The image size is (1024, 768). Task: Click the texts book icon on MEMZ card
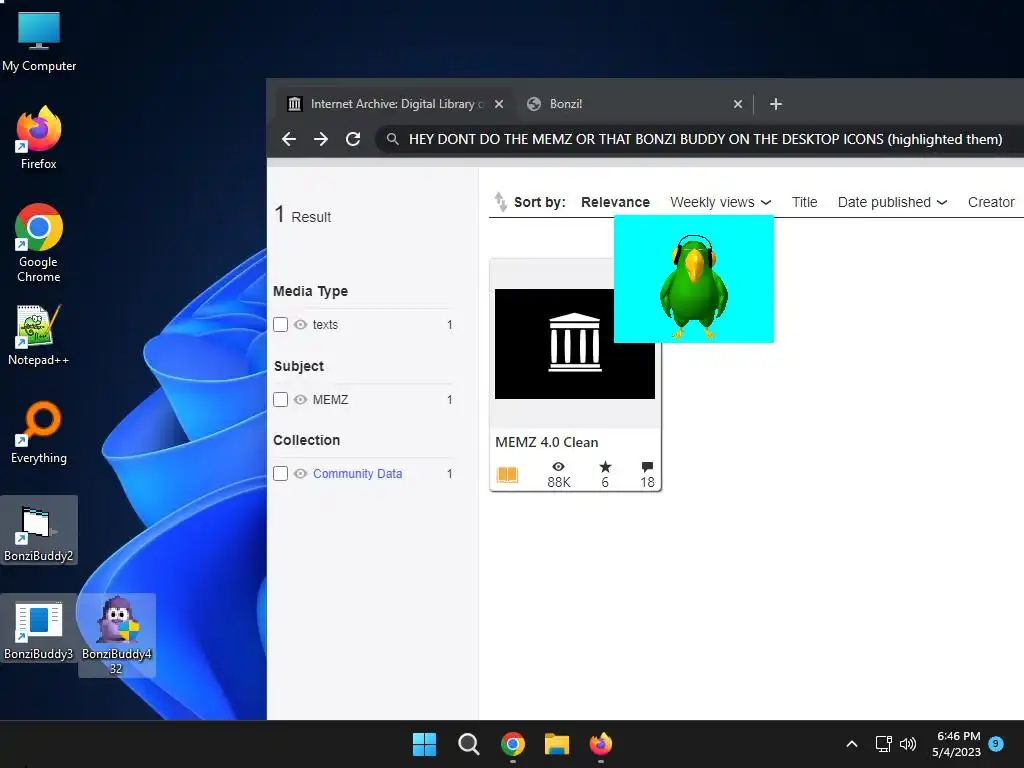coord(507,474)
